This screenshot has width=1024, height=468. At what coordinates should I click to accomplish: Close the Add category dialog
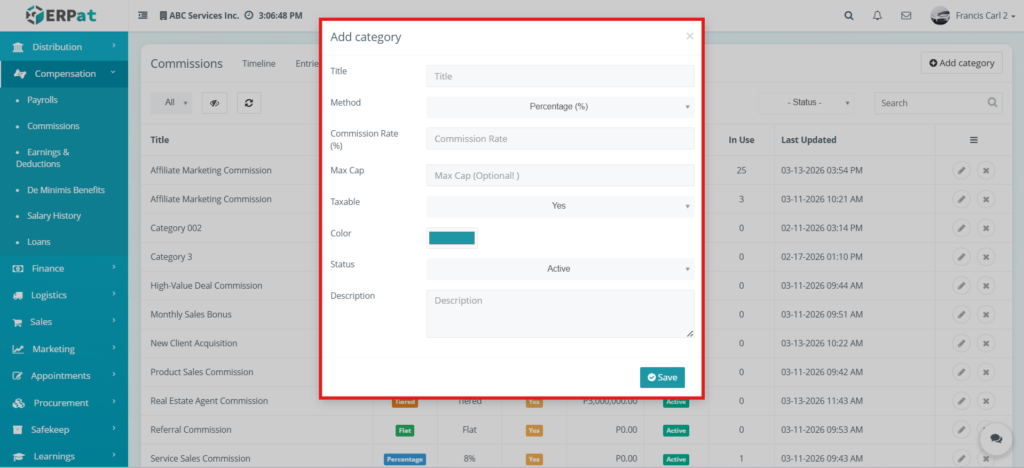point(690,37)
